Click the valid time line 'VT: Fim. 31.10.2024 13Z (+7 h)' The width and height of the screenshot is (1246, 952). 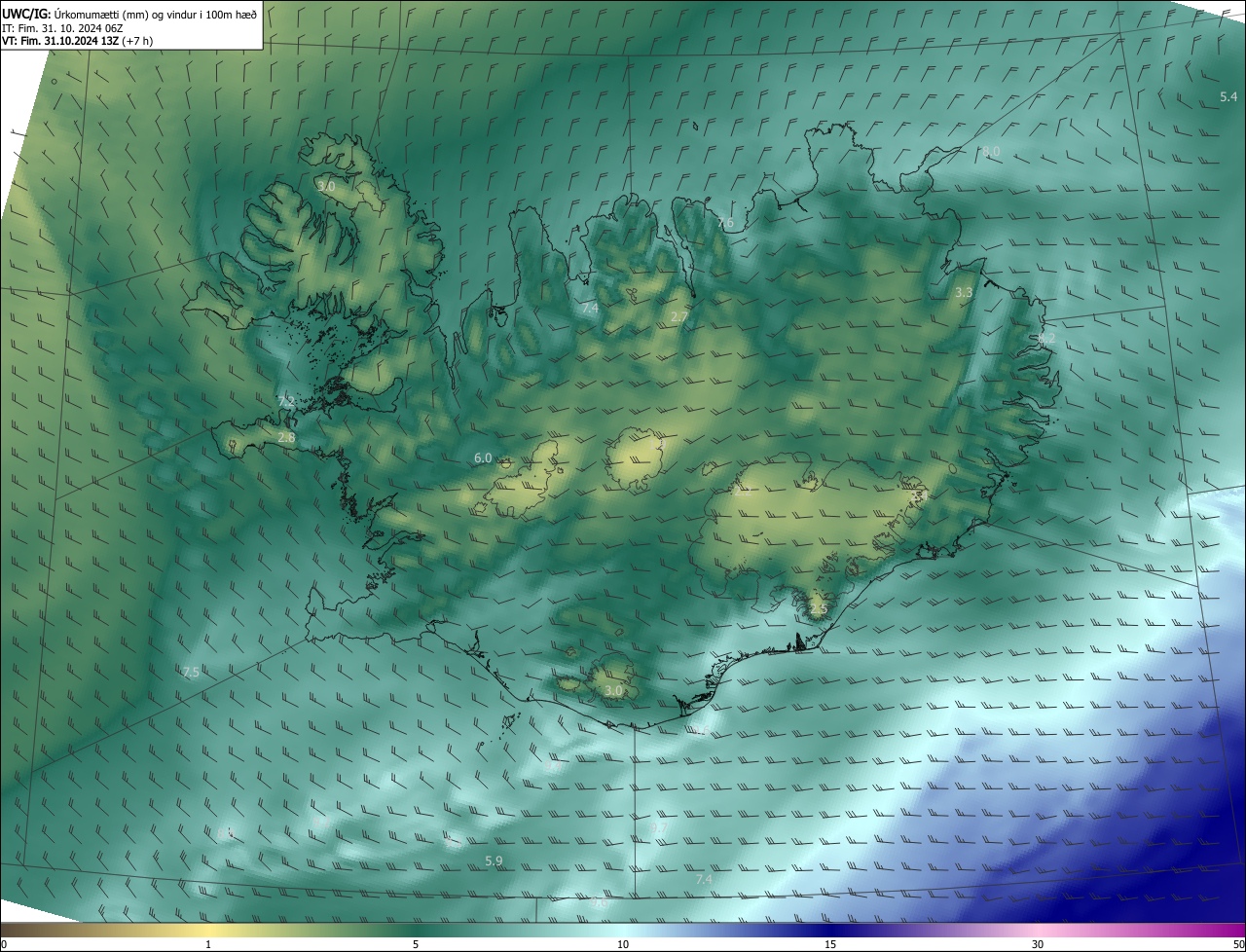tap(77, 41)
